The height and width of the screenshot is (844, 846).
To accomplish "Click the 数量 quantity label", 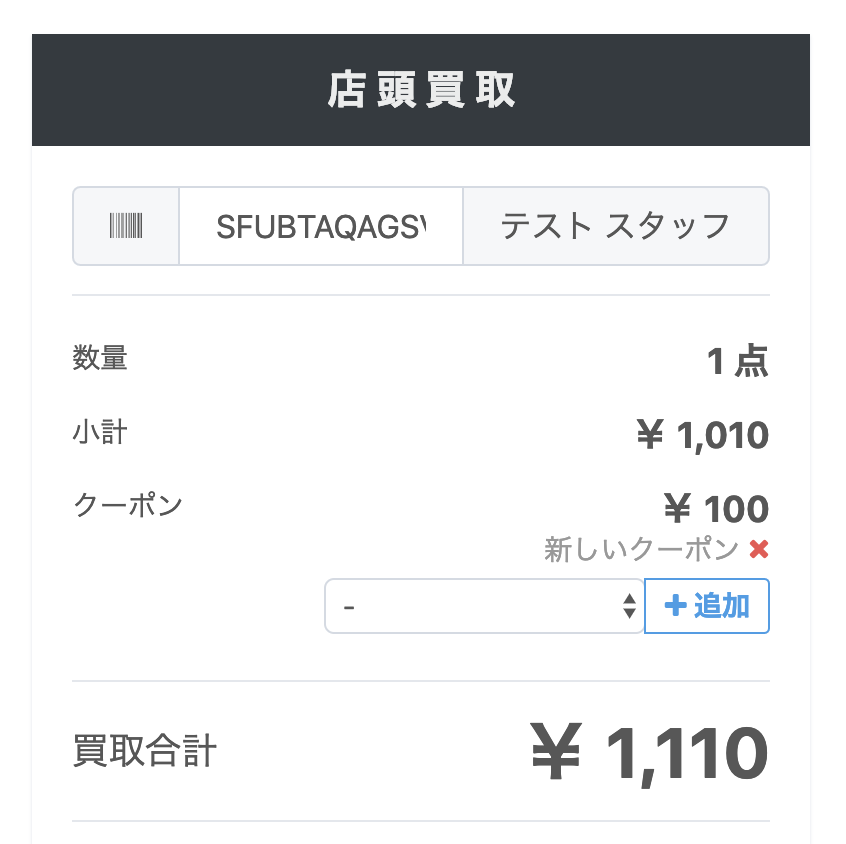I will [100, 358].
